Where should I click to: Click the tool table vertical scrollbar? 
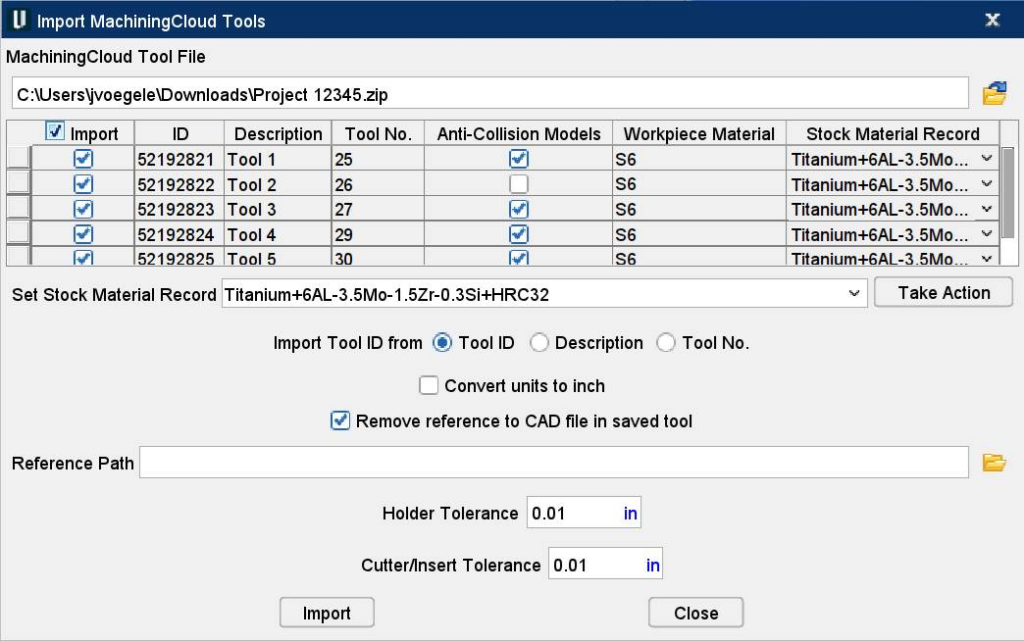pos(1008,193)
